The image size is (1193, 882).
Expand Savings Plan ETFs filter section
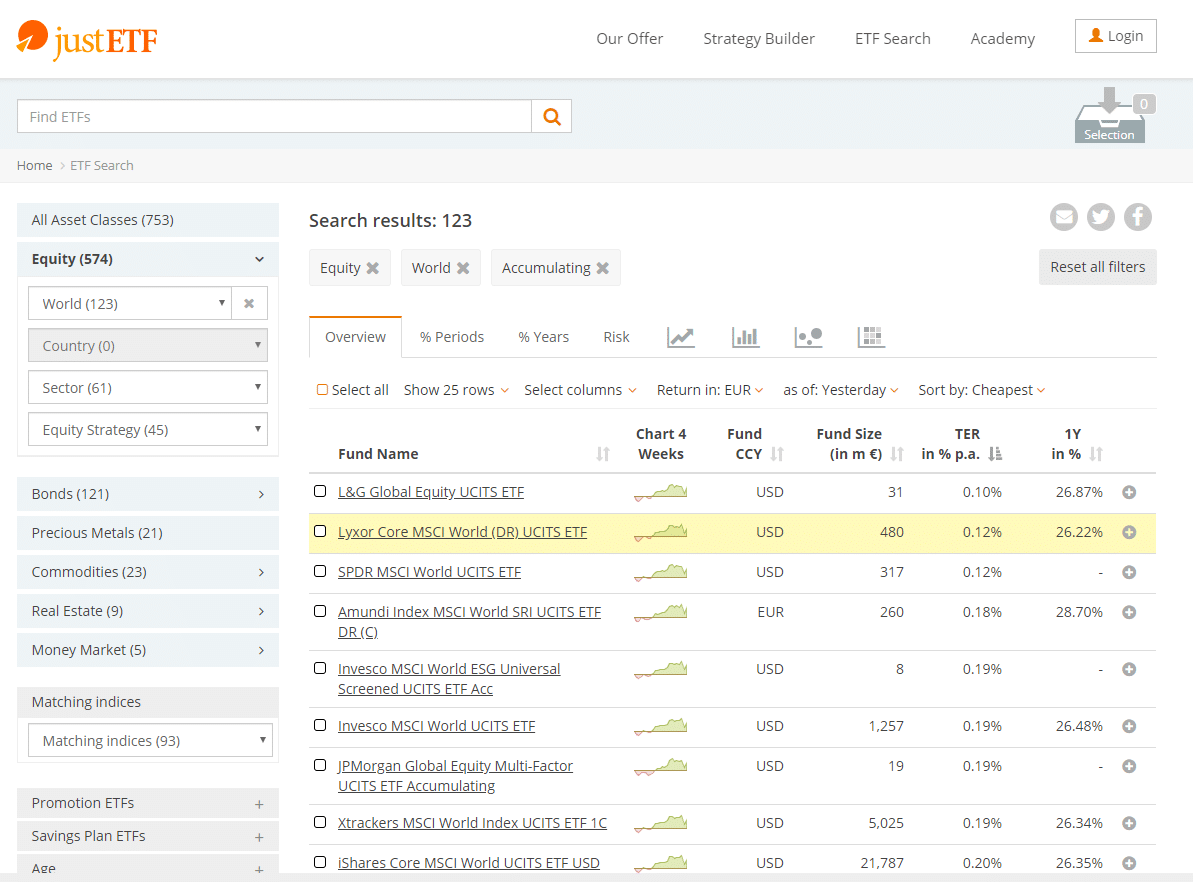[148, 836]
